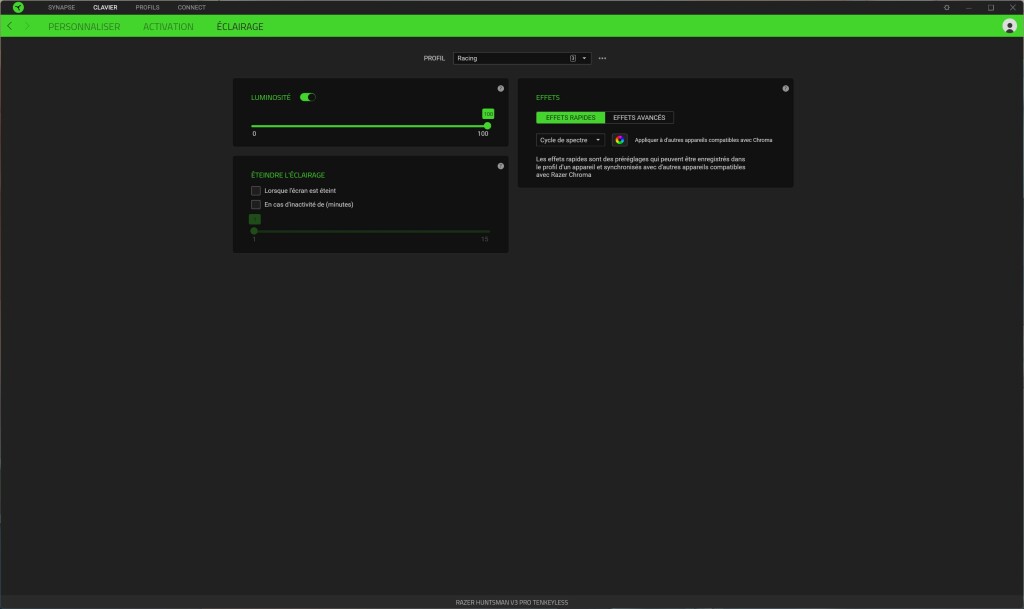The height and width of the screenshot is (609, 1024).
Task: Open help for the Effets panel
Action: [786, 88]
